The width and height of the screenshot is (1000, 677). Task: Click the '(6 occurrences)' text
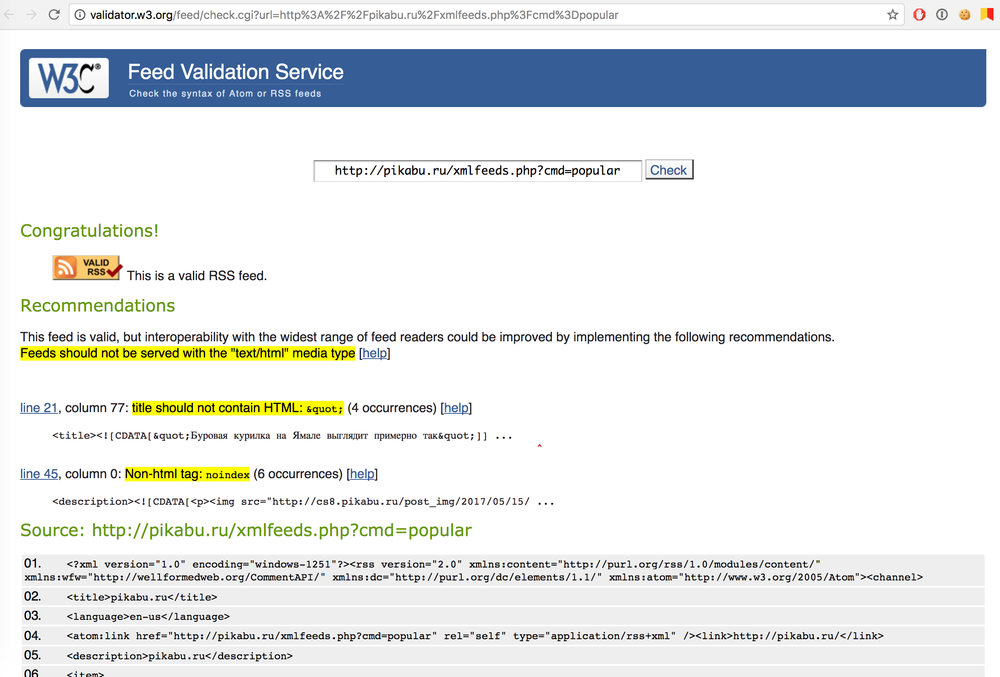tap(298, 474)
